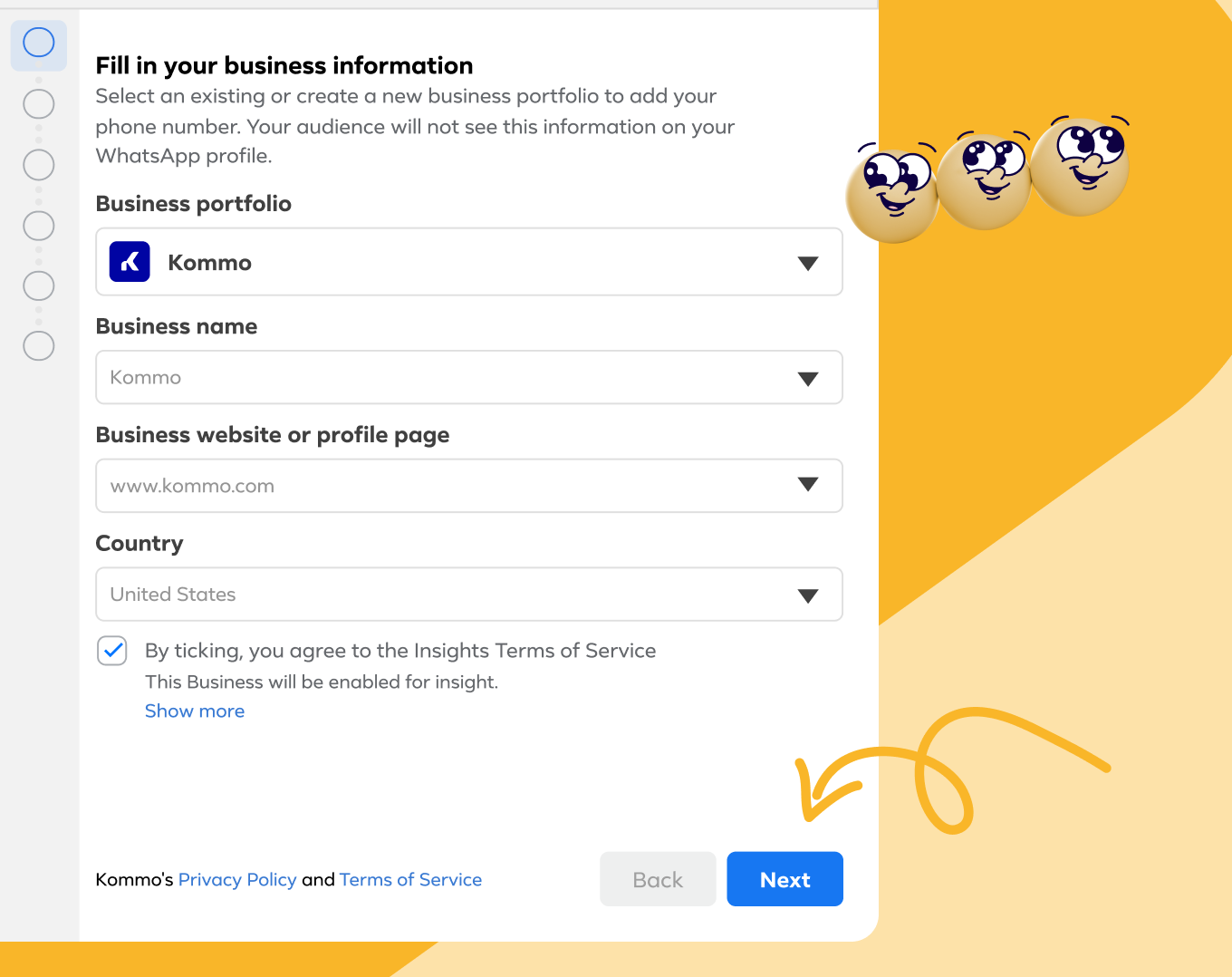Click 'This Business will be enabled for insight.' text
The height and width of the screenshot is (977, 1232).
pyautogui.click(x=322, y=682)
